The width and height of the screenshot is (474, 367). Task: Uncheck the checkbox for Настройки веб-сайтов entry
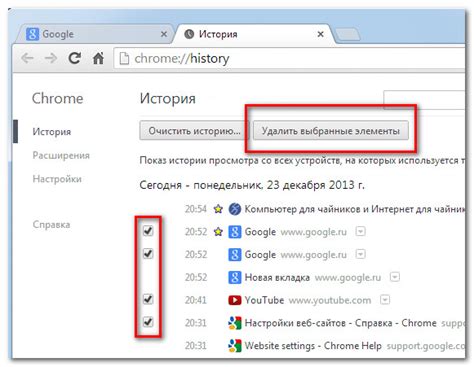(148, 322)
